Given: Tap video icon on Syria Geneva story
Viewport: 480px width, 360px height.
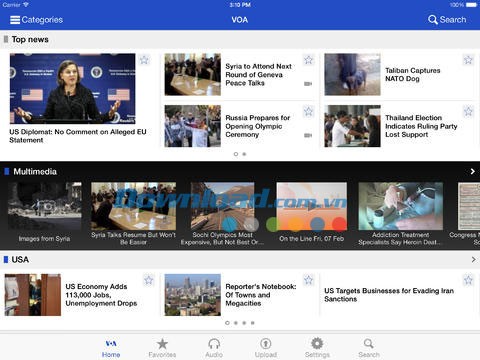Looking at the screenshot, I should point(308,84).
